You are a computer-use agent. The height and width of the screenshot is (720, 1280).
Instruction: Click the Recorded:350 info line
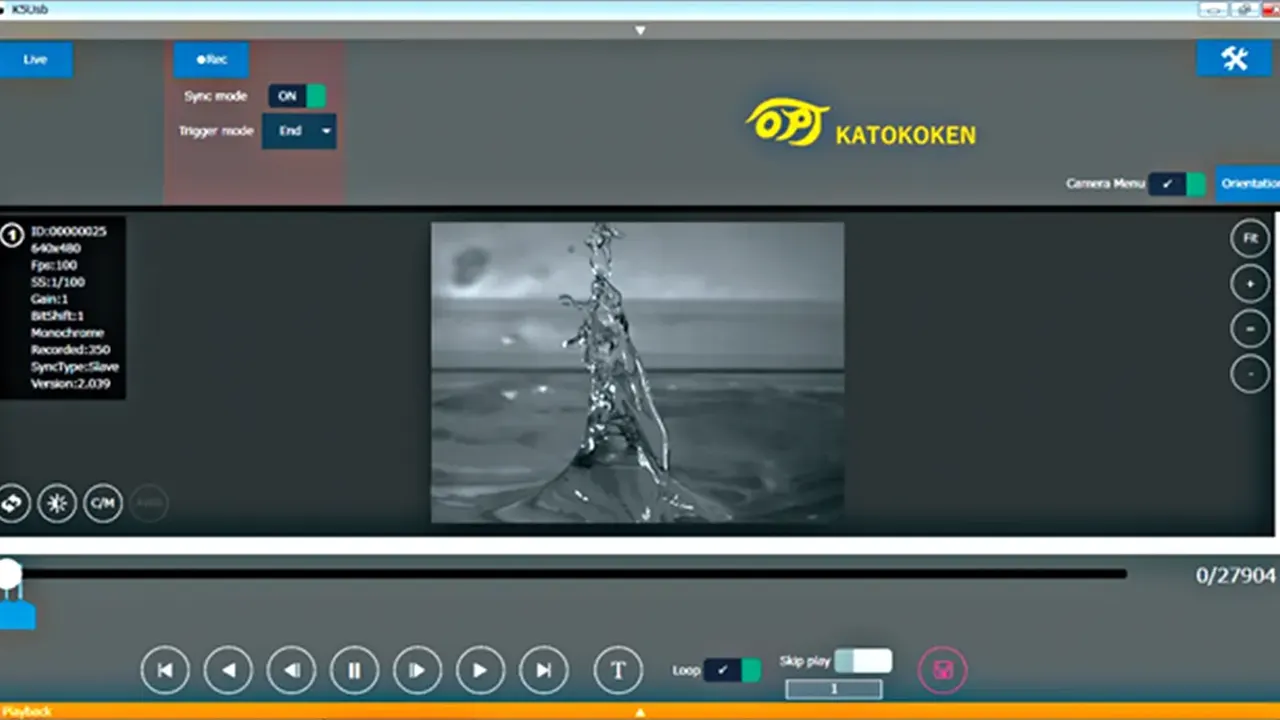[x=71, y=350]
